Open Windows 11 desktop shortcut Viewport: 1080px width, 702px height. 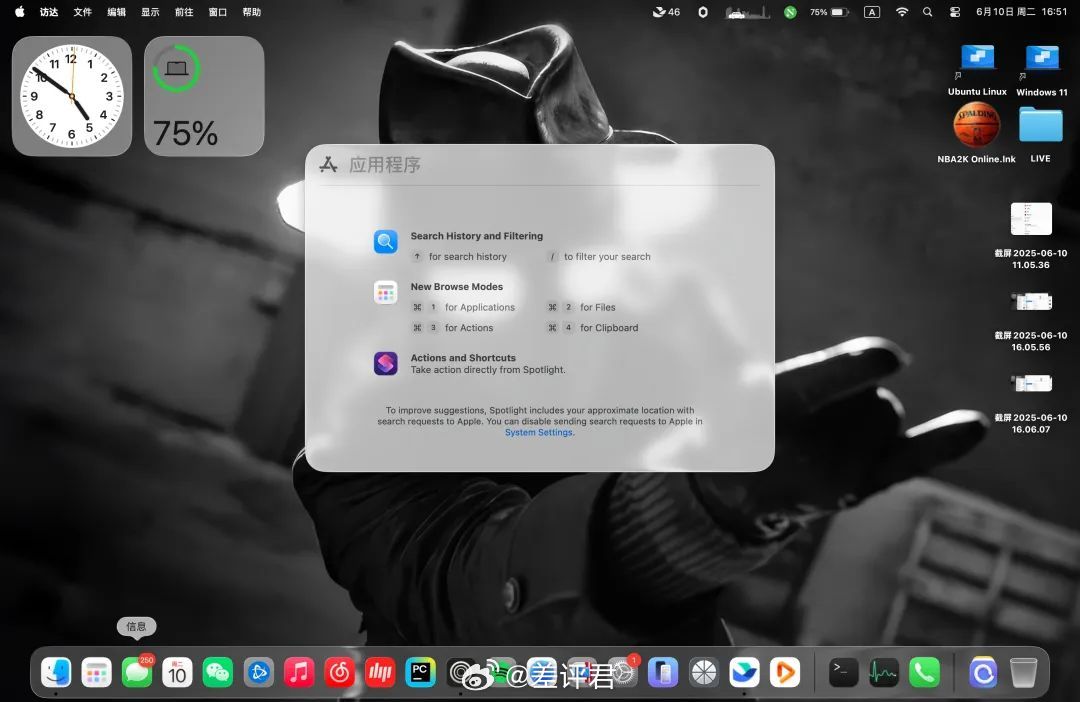(1041, 69)
